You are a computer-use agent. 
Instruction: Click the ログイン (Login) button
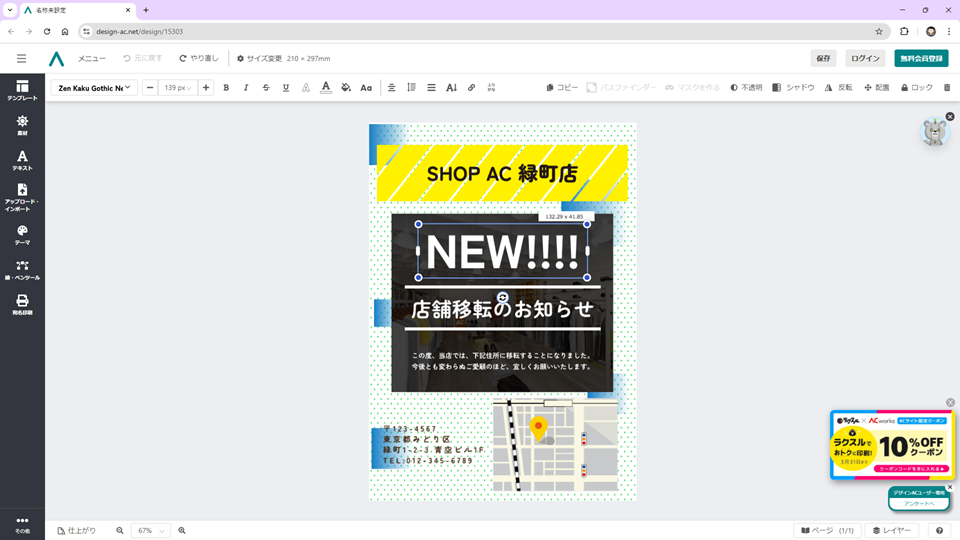(865, 58)
